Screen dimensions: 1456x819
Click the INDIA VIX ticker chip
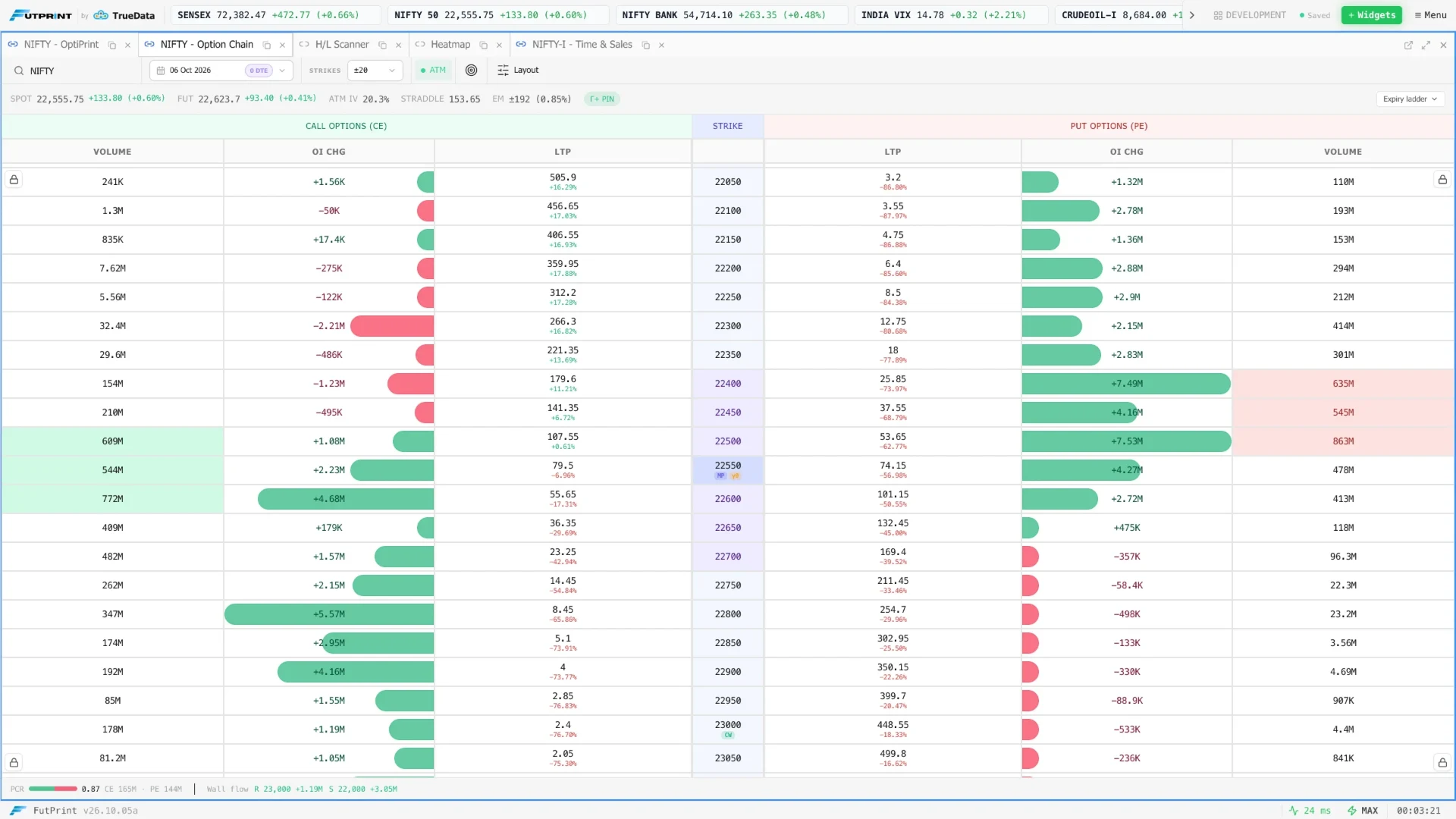[x=951, y=15]
